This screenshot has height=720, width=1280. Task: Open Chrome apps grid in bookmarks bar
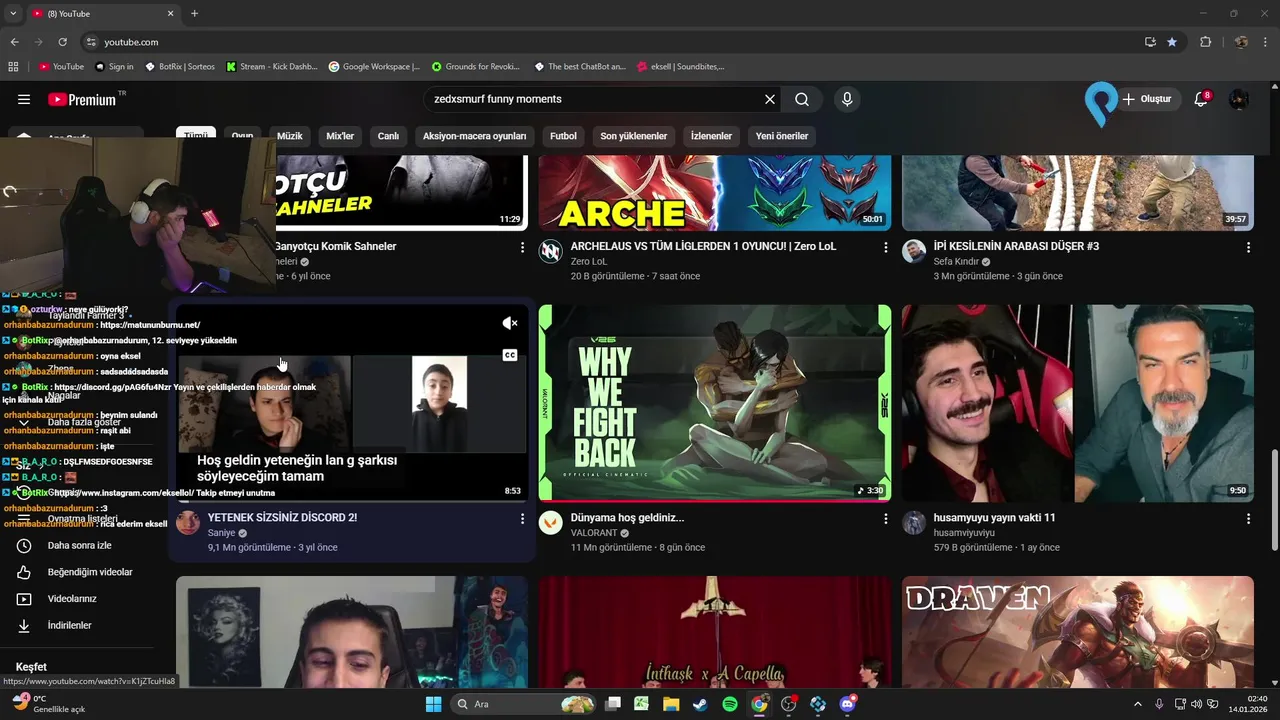[x=14, y=67]
